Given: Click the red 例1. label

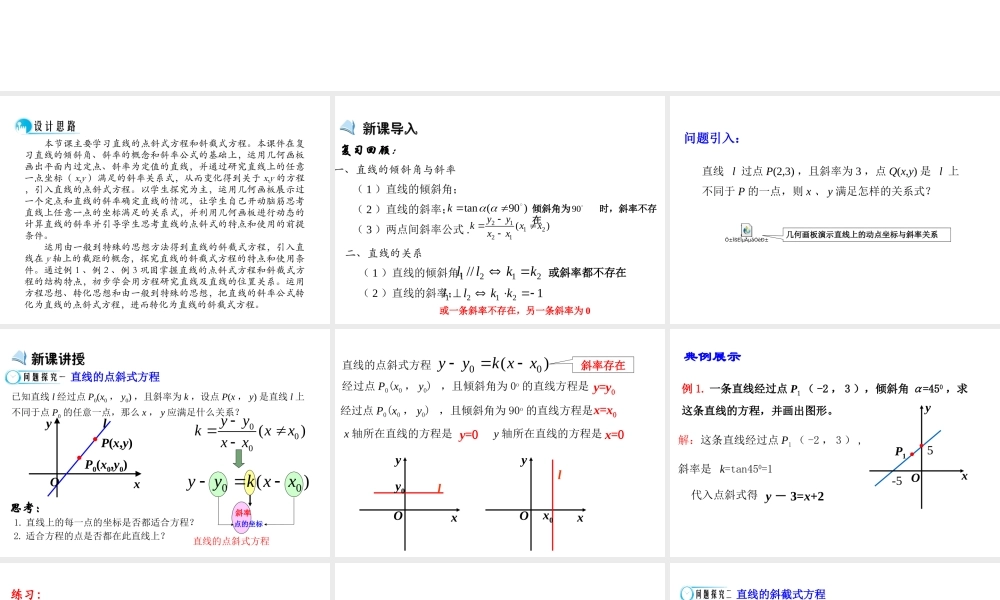Looking at the screenshot, I should (693, 388).
